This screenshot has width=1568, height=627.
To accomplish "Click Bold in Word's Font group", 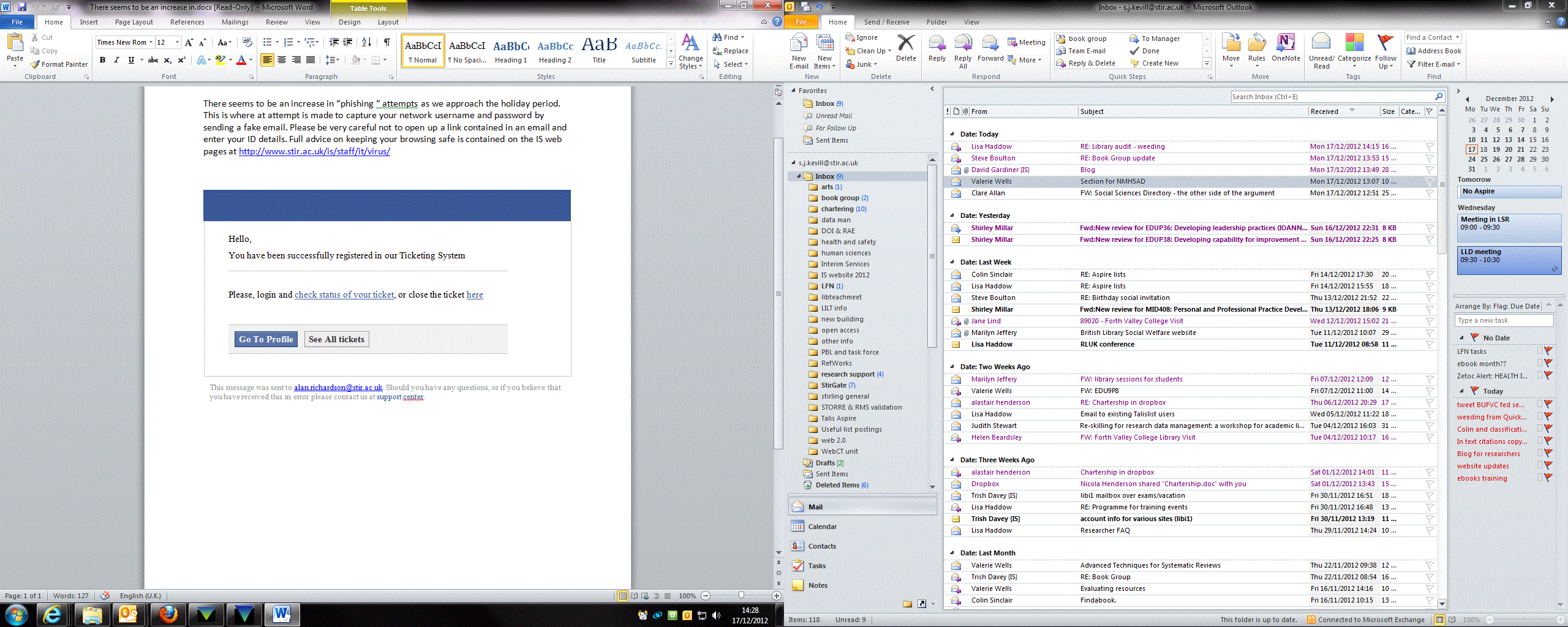I will (102, 60).
